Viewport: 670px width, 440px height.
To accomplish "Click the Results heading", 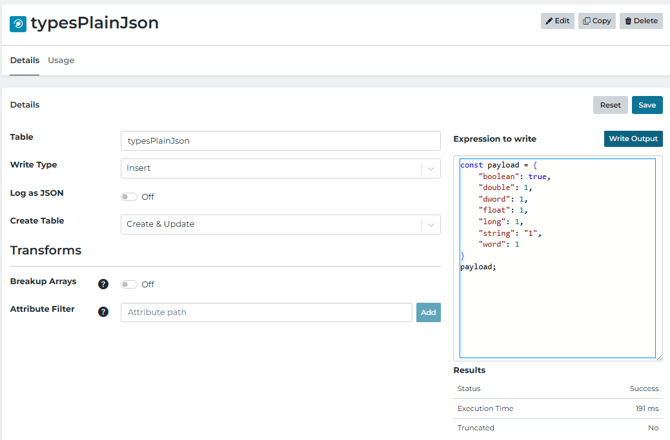I will [469, 370].
